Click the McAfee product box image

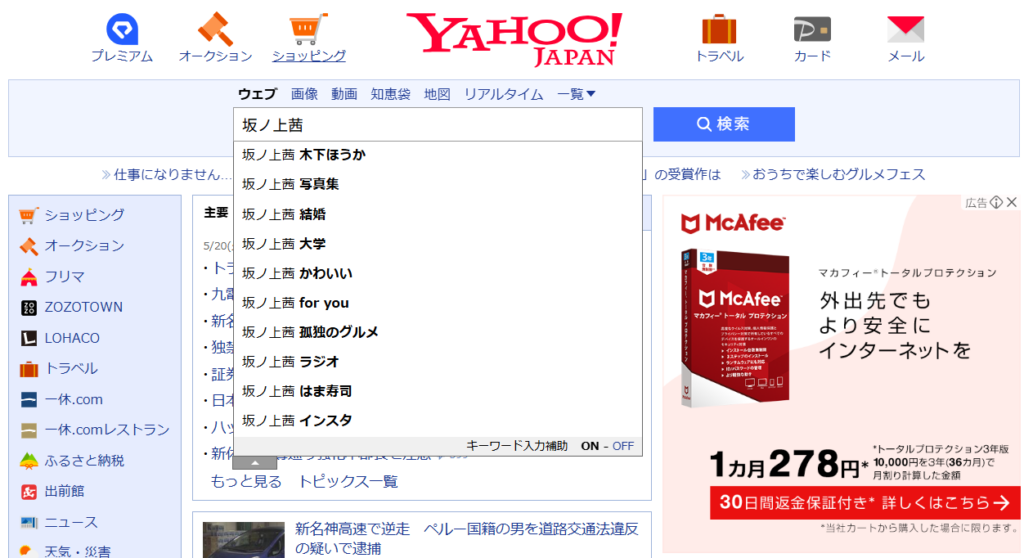coord(735,328)
